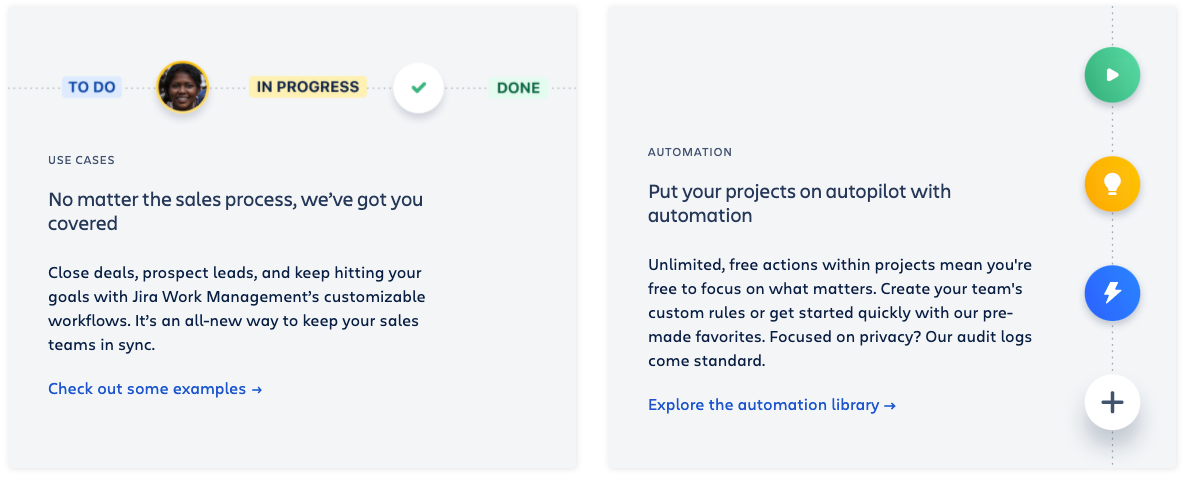Click the USE CASES section label

coord(81,160)
